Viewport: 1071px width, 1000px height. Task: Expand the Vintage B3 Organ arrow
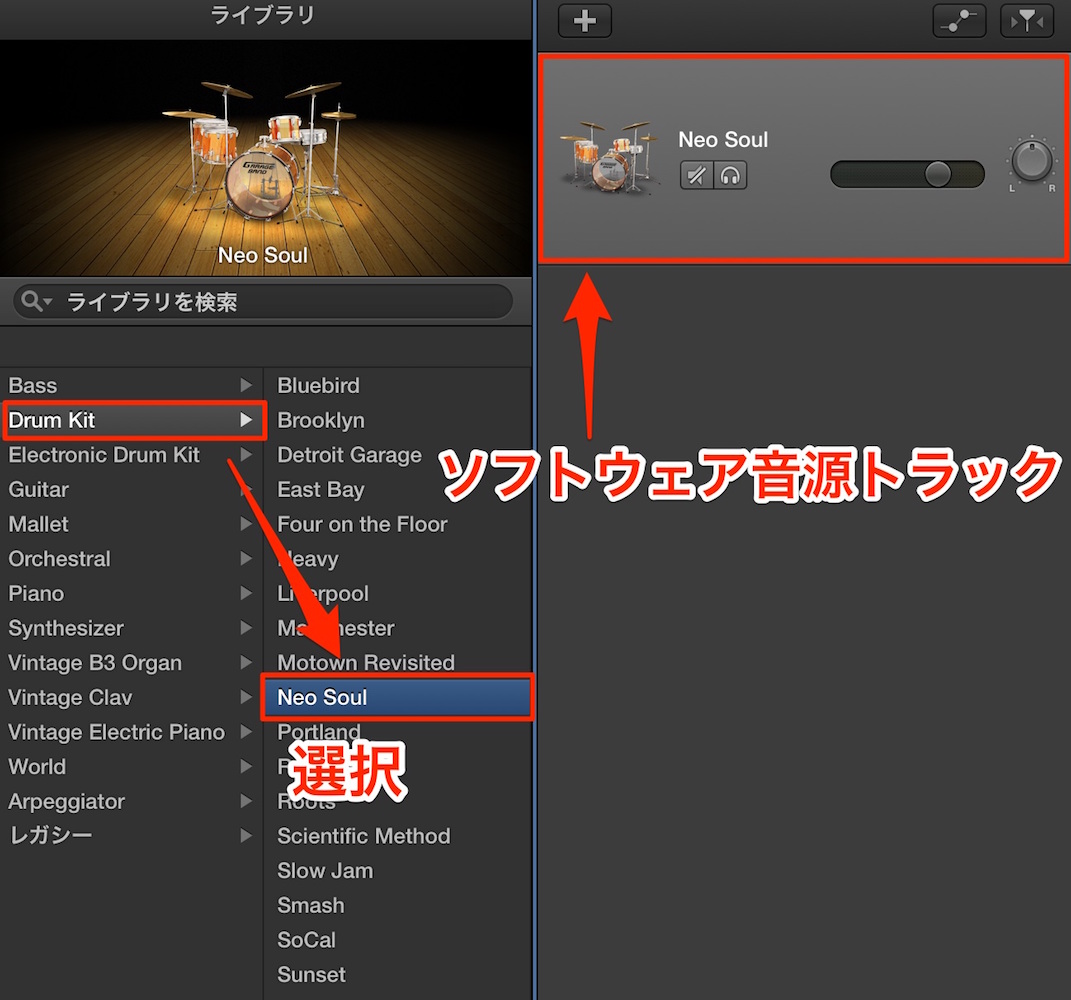coord(246,663)
